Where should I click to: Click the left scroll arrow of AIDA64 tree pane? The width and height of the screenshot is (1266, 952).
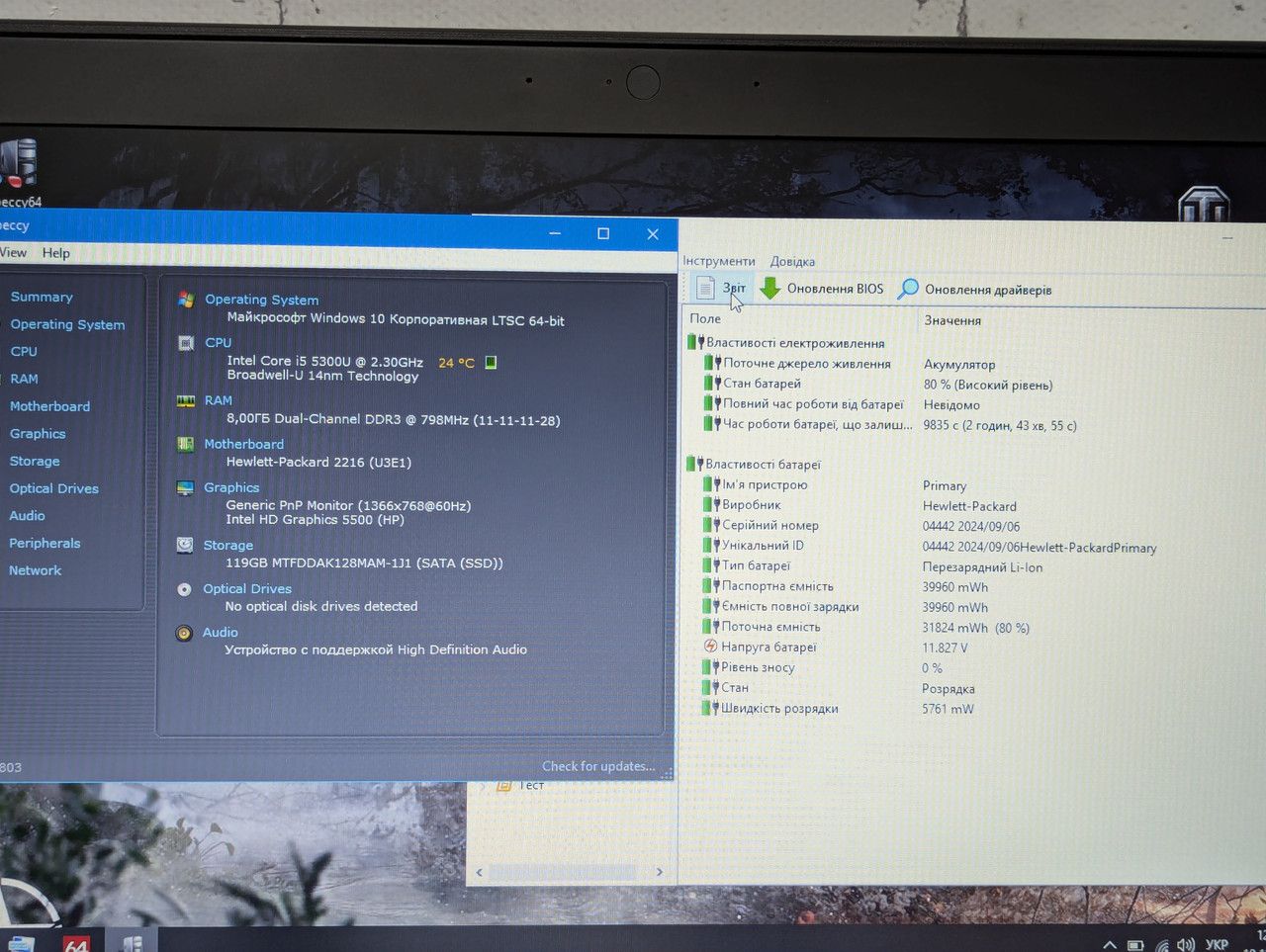pyautogui.click(x=480, y=872)
